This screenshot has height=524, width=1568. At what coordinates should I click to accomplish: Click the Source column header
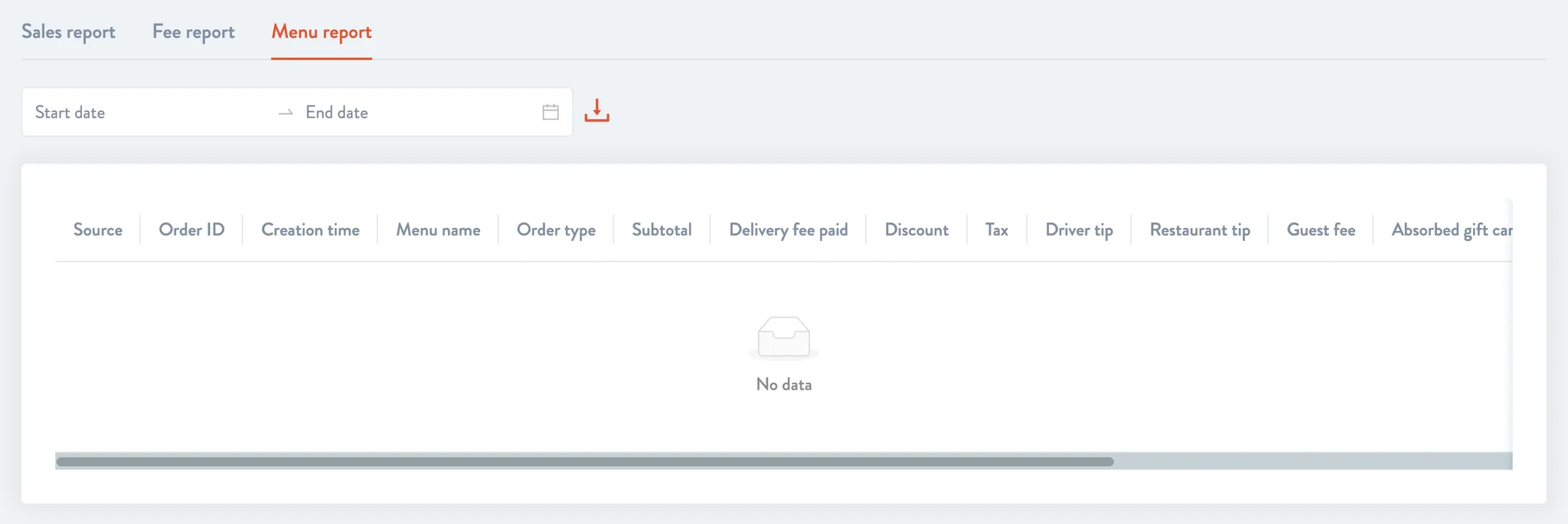point(98,229)
